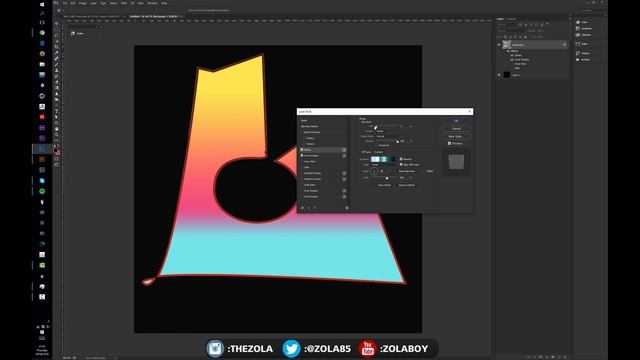Viewport: 640px width, 360px height.
Task: Open the Filter menu
Action: [124, 3]
